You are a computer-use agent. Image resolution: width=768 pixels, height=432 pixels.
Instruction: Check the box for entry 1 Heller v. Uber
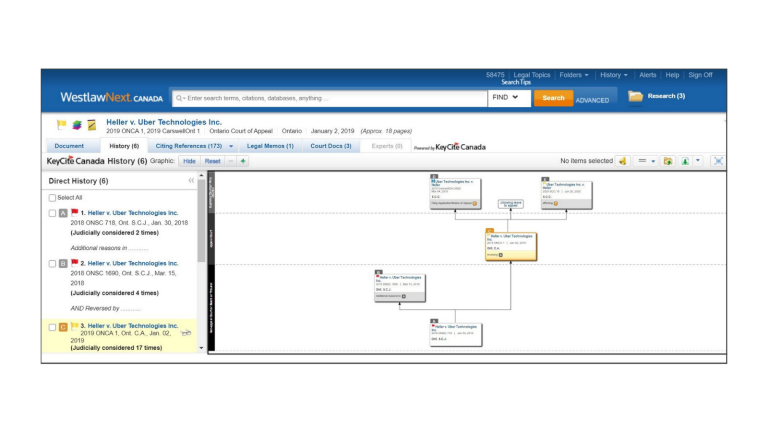52,213
